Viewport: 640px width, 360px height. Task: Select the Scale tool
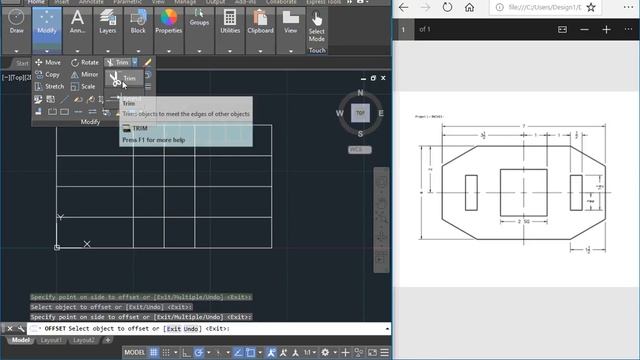pos(83,87)
